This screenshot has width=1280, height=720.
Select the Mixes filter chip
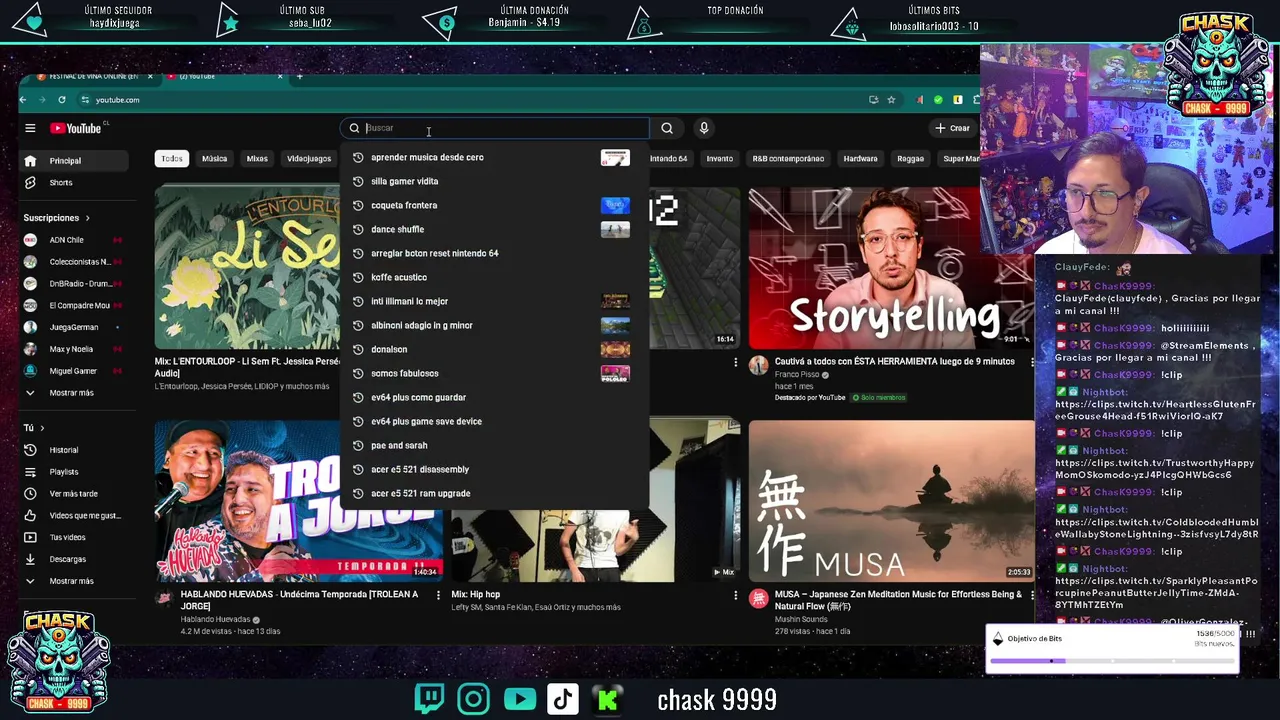point(257,158)
